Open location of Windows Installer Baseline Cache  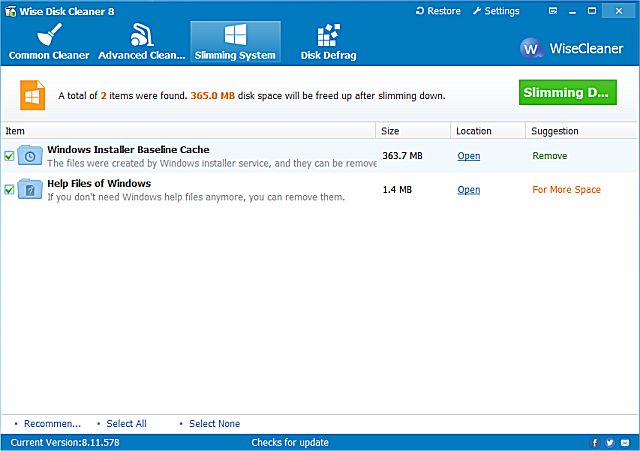(469, 156)
